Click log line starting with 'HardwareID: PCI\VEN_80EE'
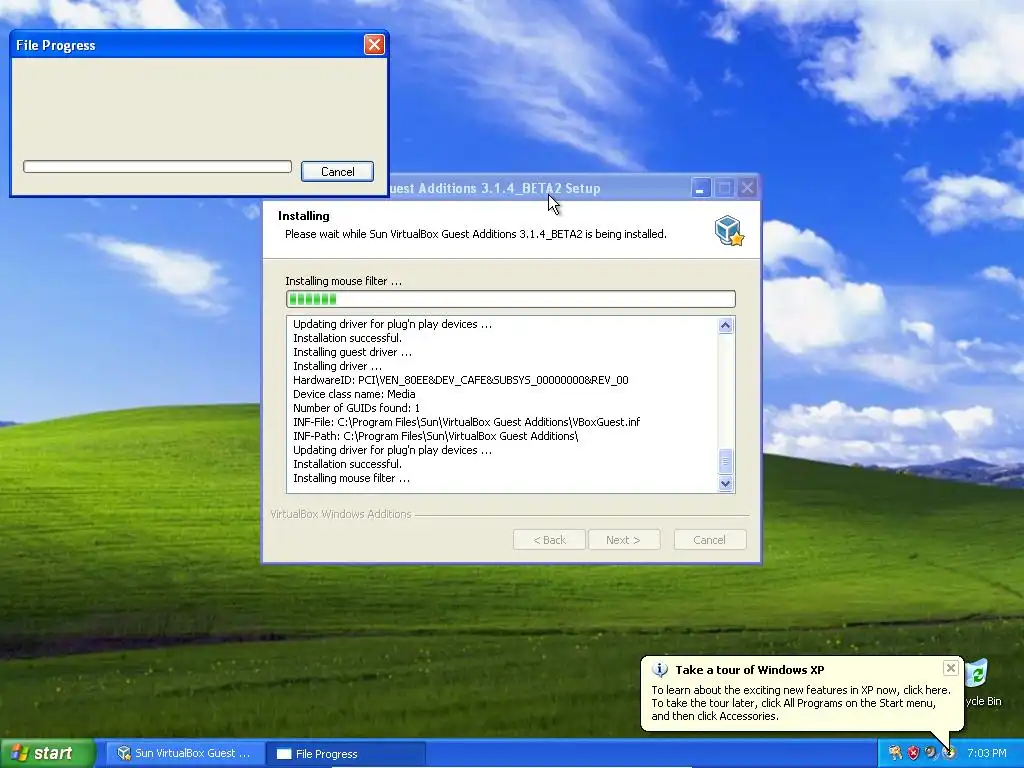 460,380
